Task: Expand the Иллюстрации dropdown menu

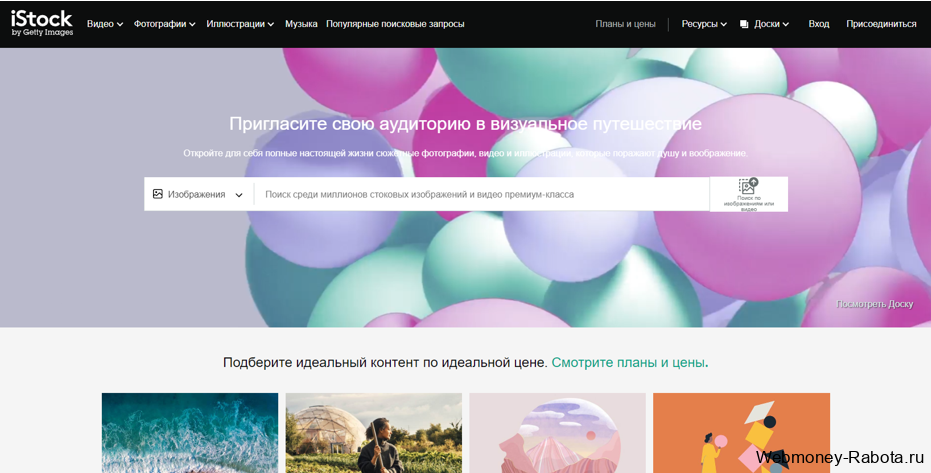Action: [x=240, y=24]
